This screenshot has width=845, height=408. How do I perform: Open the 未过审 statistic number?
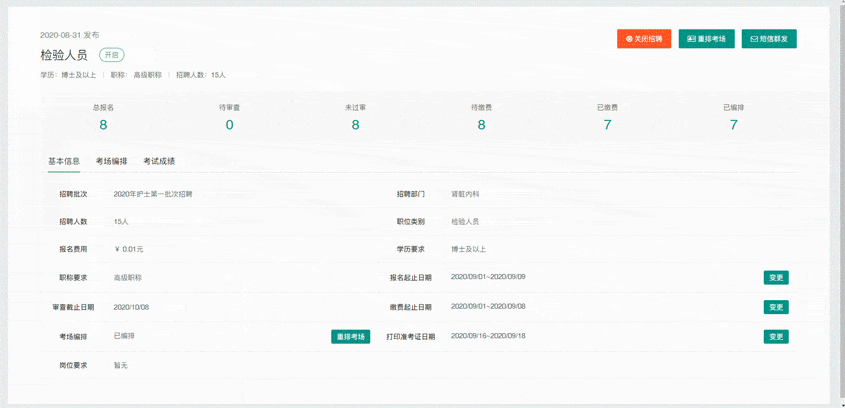click(355, 125)
